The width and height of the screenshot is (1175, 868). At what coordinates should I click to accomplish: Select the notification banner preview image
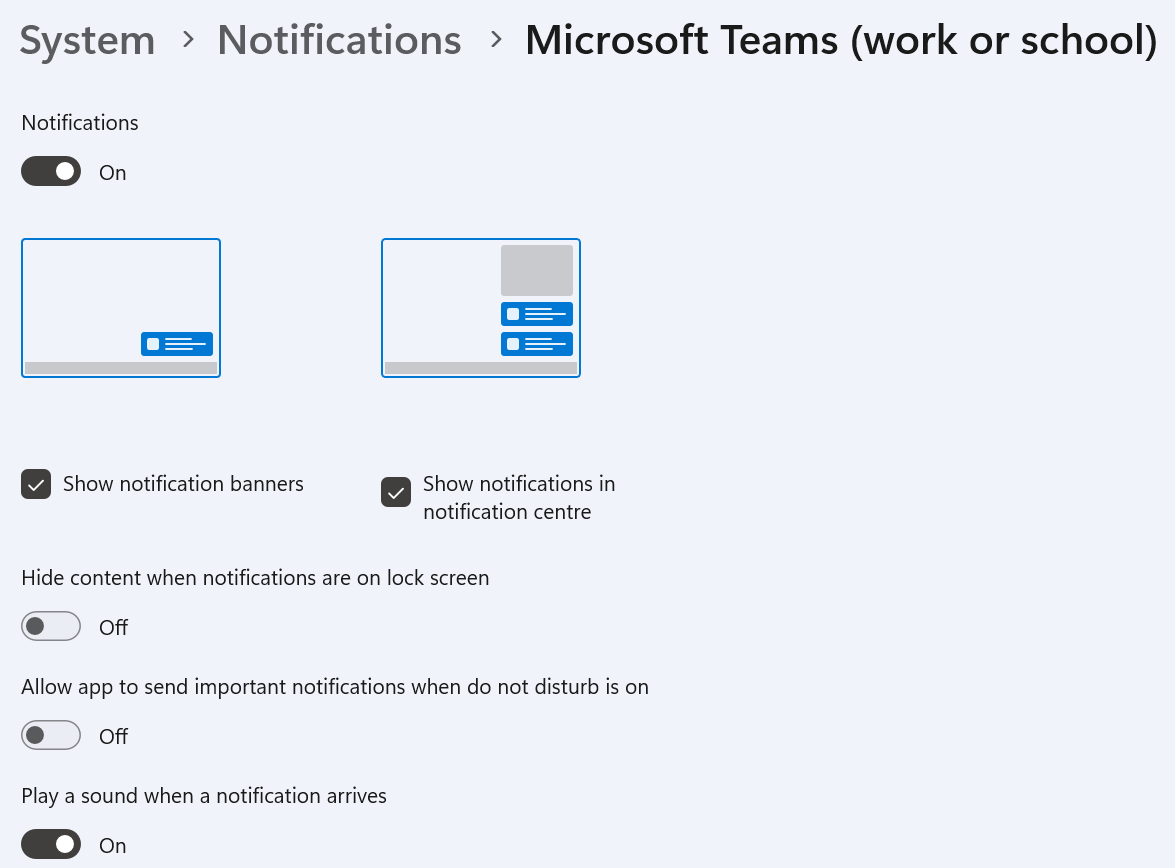[x=121, y=308]
